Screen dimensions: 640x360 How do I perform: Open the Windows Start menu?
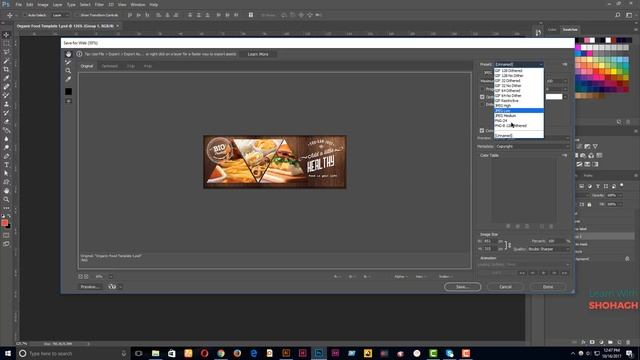point(8,353)
